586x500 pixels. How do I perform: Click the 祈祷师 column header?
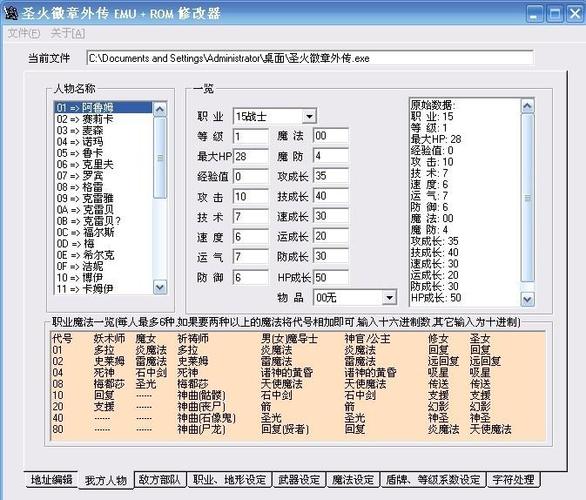click(x=193, y=339)
